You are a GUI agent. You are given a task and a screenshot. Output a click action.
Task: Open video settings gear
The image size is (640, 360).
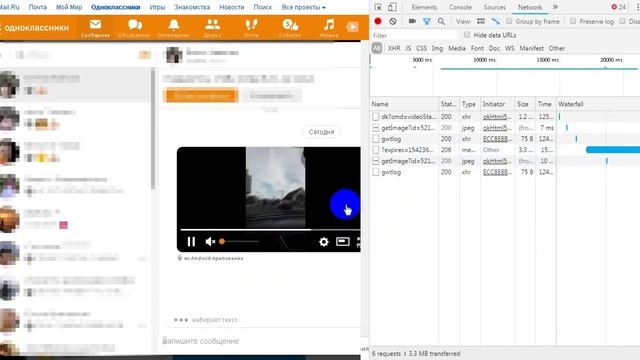[x=324, y=242]
